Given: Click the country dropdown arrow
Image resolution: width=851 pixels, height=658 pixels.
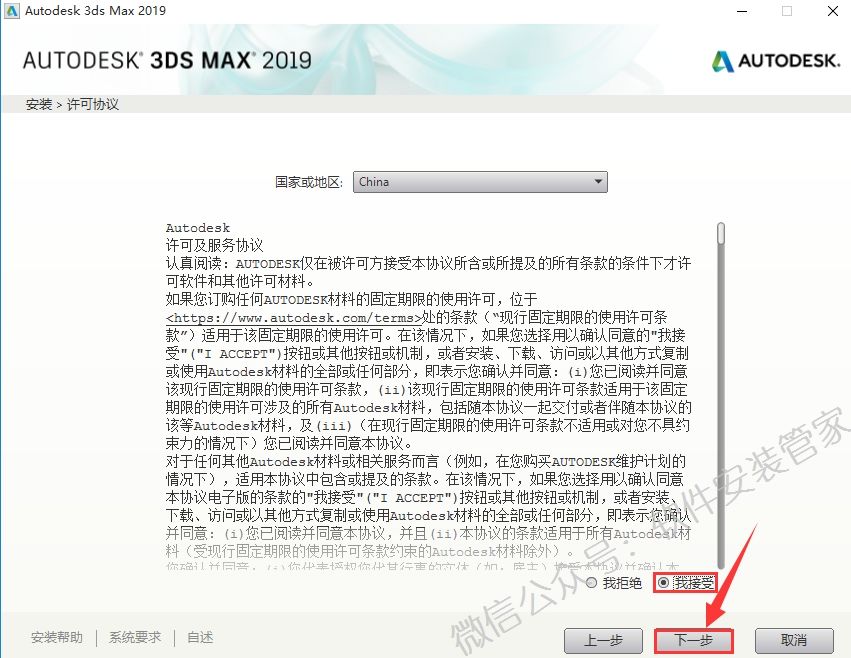Looking at the screenshot, I should [x=598, y=181].
